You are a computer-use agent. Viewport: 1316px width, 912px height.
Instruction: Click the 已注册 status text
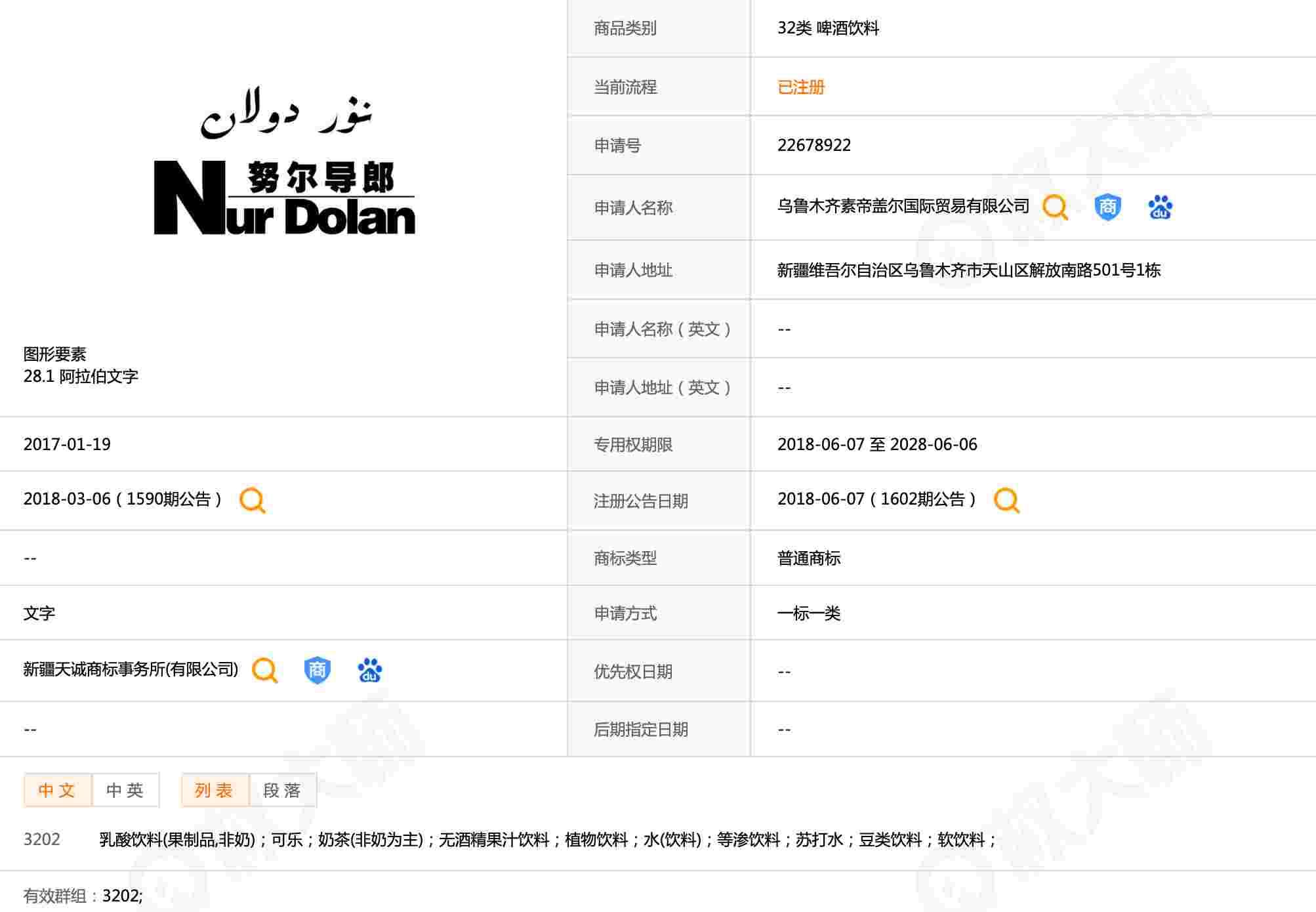tap(800, 87)
